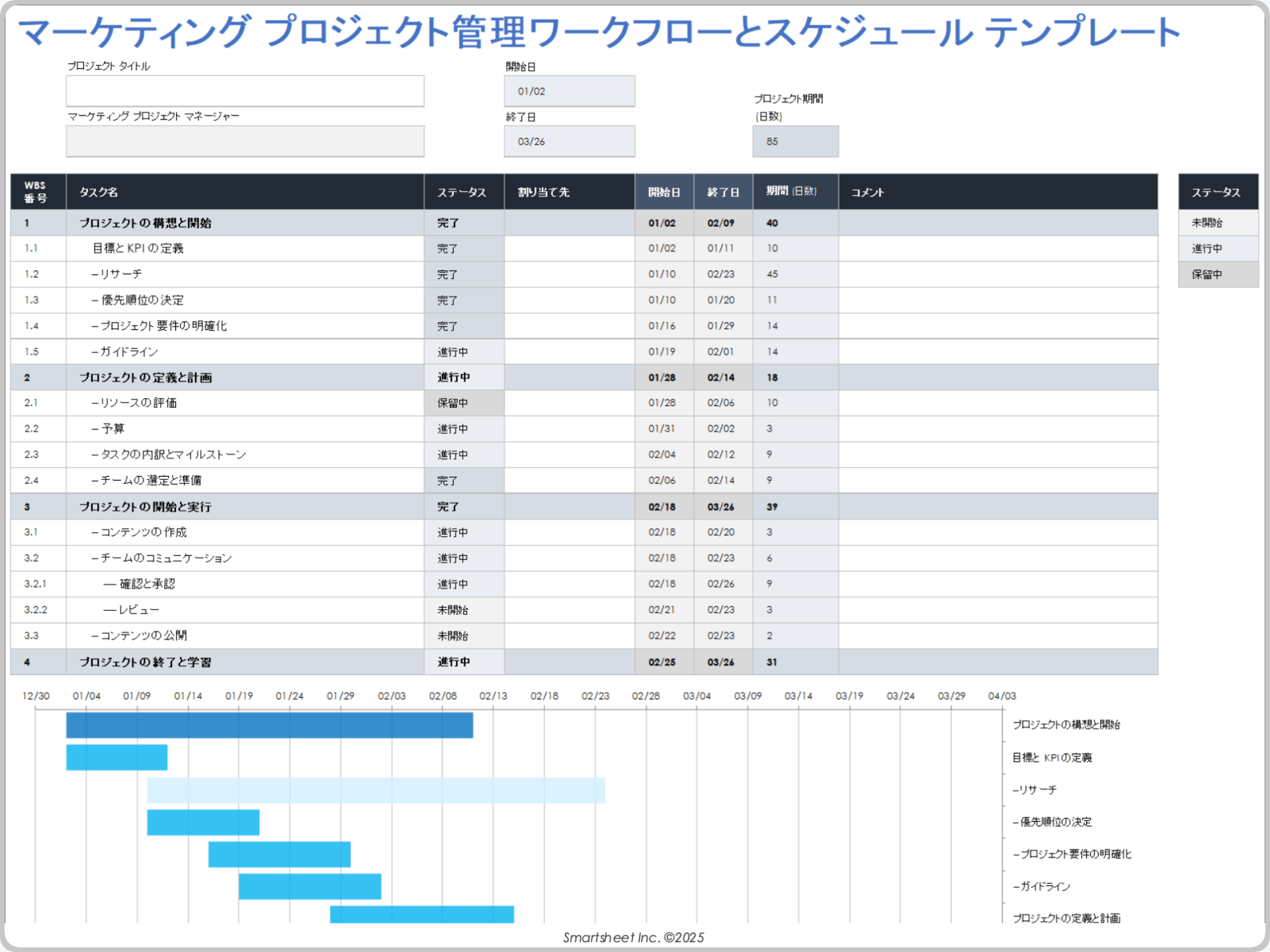Open status cell 進行中 for 確認と承認
Screen dimensions: 1270x952
464,584
